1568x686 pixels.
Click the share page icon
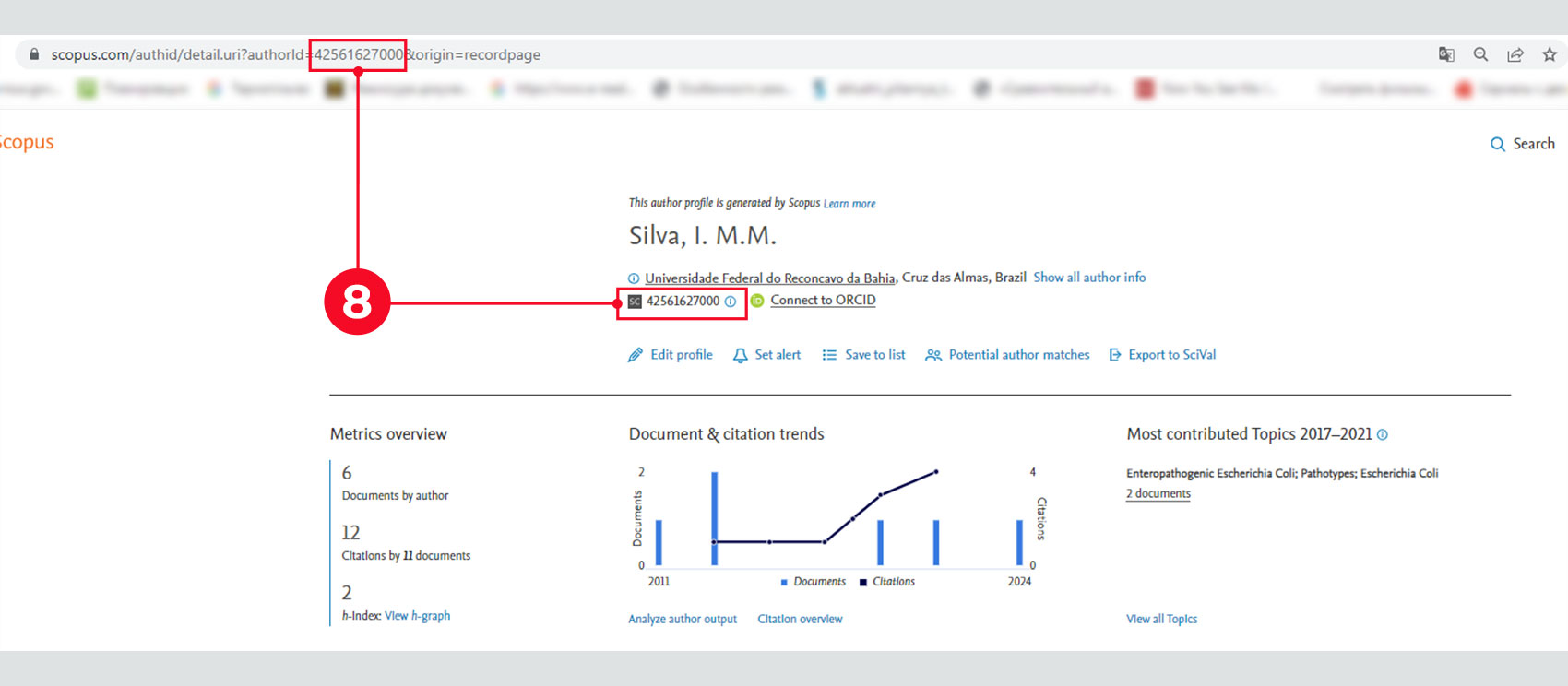tap(1515, 54)
